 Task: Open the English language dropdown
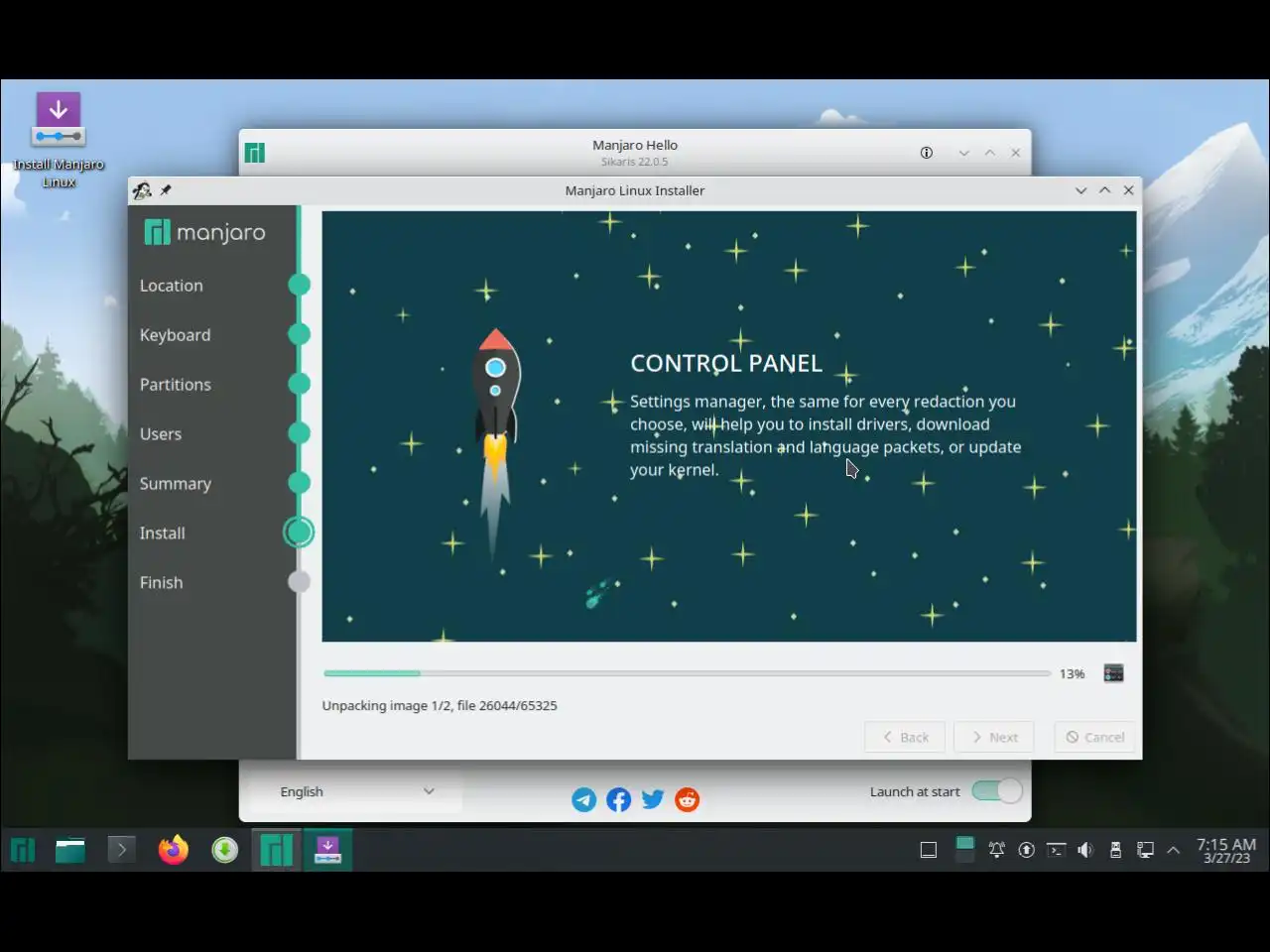point(357,791)
